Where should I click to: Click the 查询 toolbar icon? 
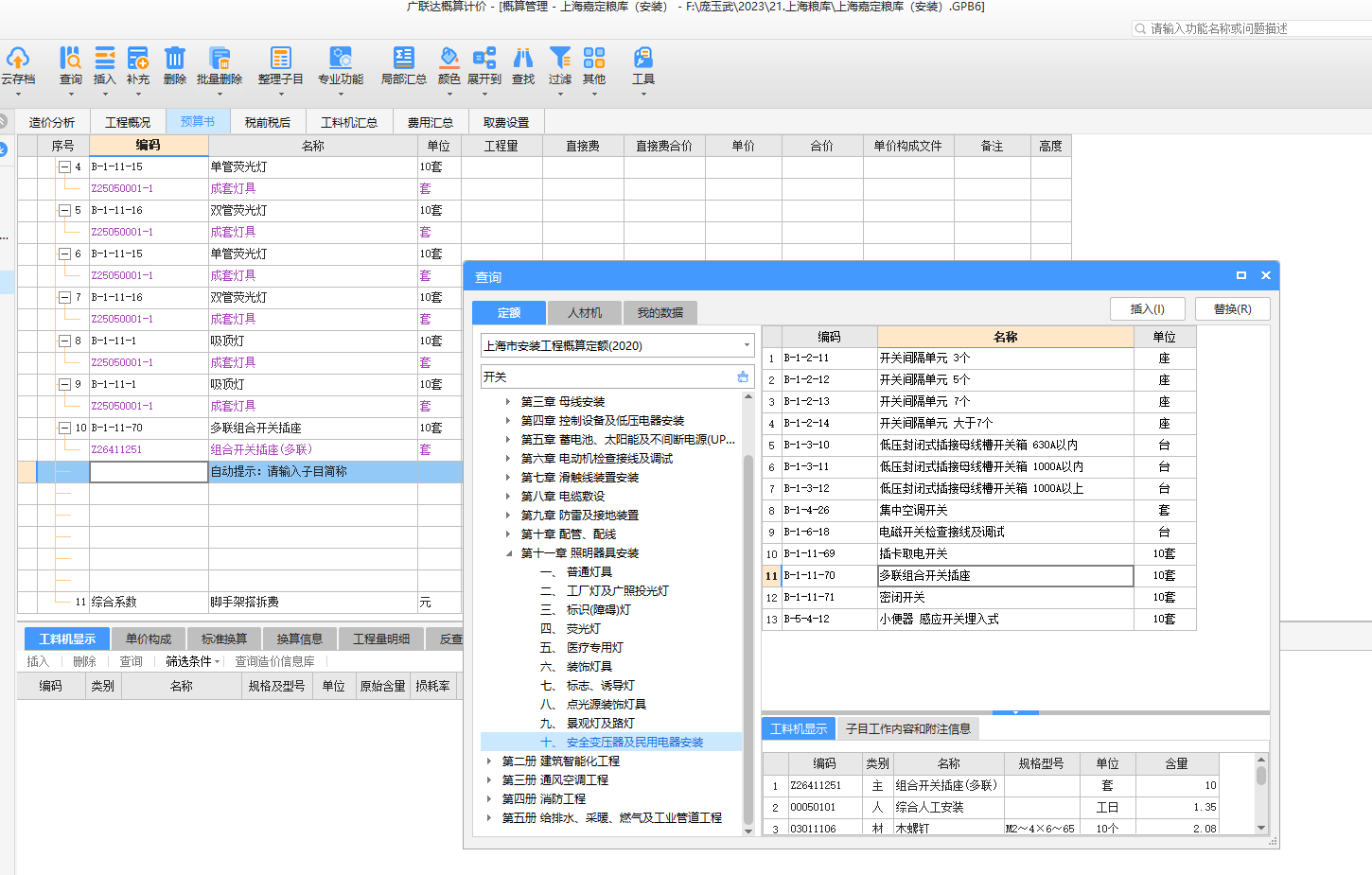[x=70, y=66]
